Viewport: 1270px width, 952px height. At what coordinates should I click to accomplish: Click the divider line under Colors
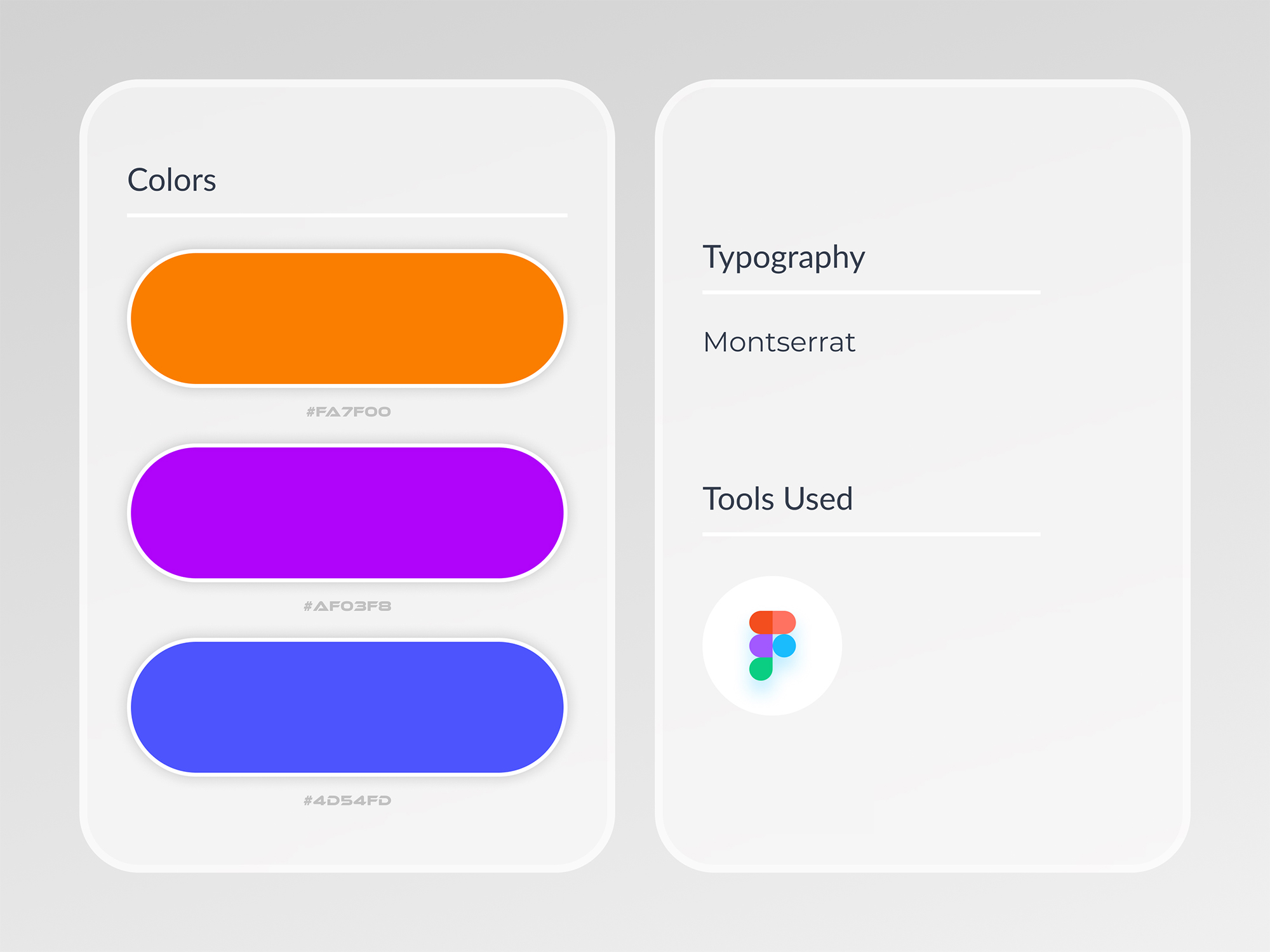[347, 216]
